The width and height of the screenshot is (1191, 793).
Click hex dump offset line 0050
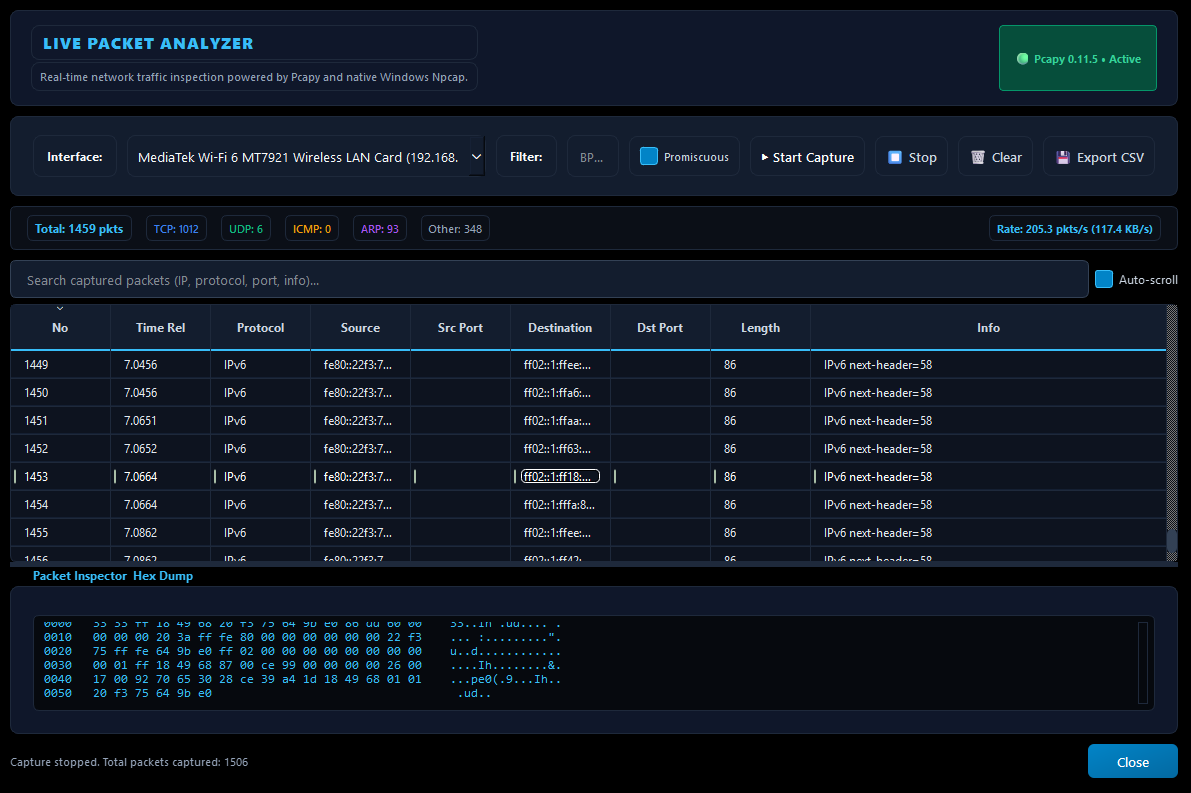[x=267, y=693]
